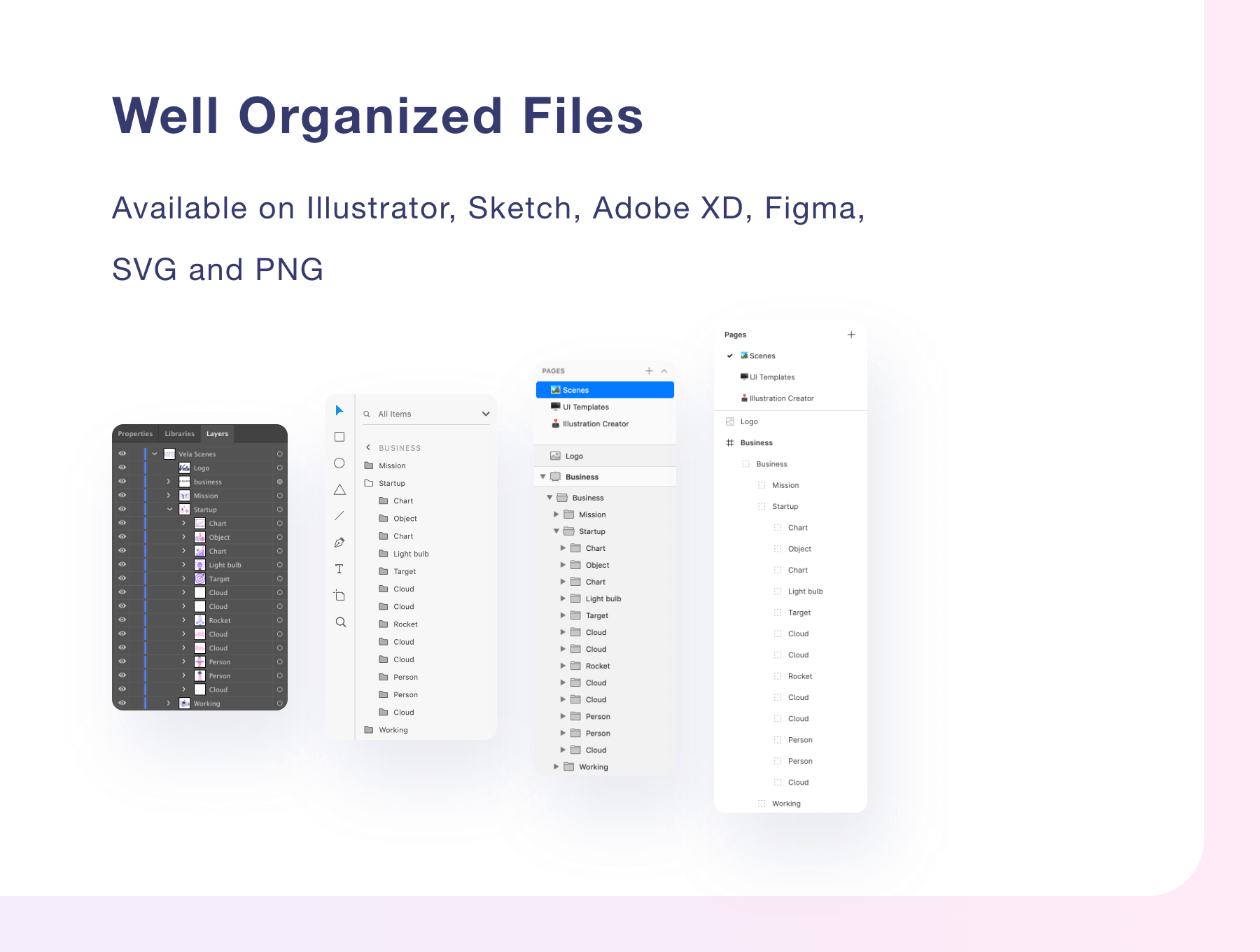The image size is (1260, 952).
Task: Toggle visibility of the Rocket layer in dark panel
Action: coord(122,620)
